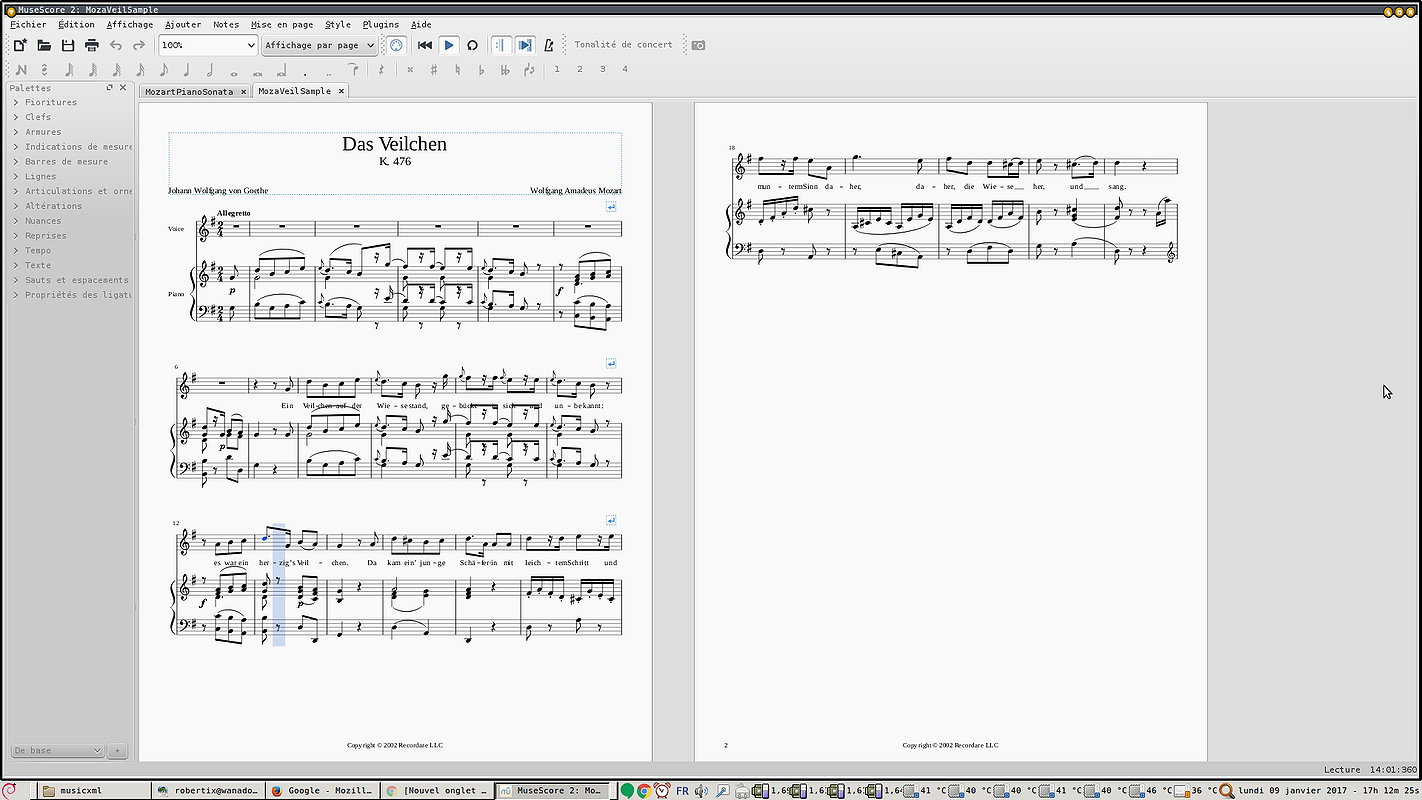Toggle image capture camera mode
This screenshot has width=1422, height=800.
[x=698, y=45]
